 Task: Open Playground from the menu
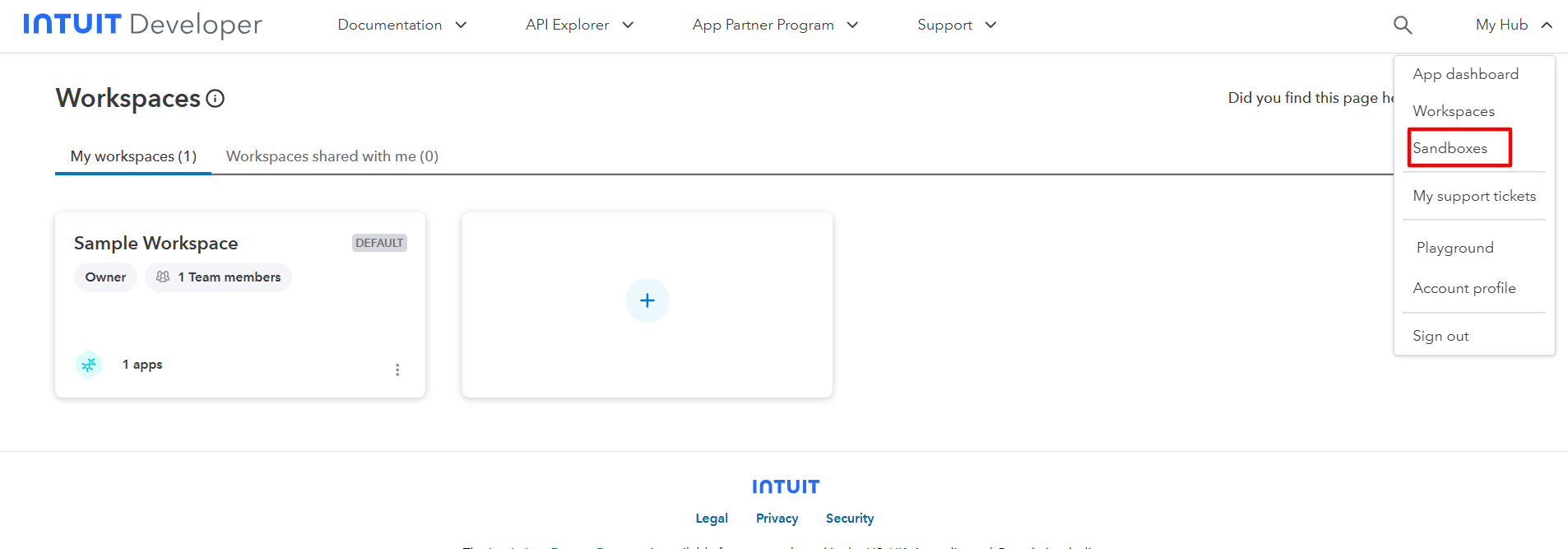(1455, 248)
